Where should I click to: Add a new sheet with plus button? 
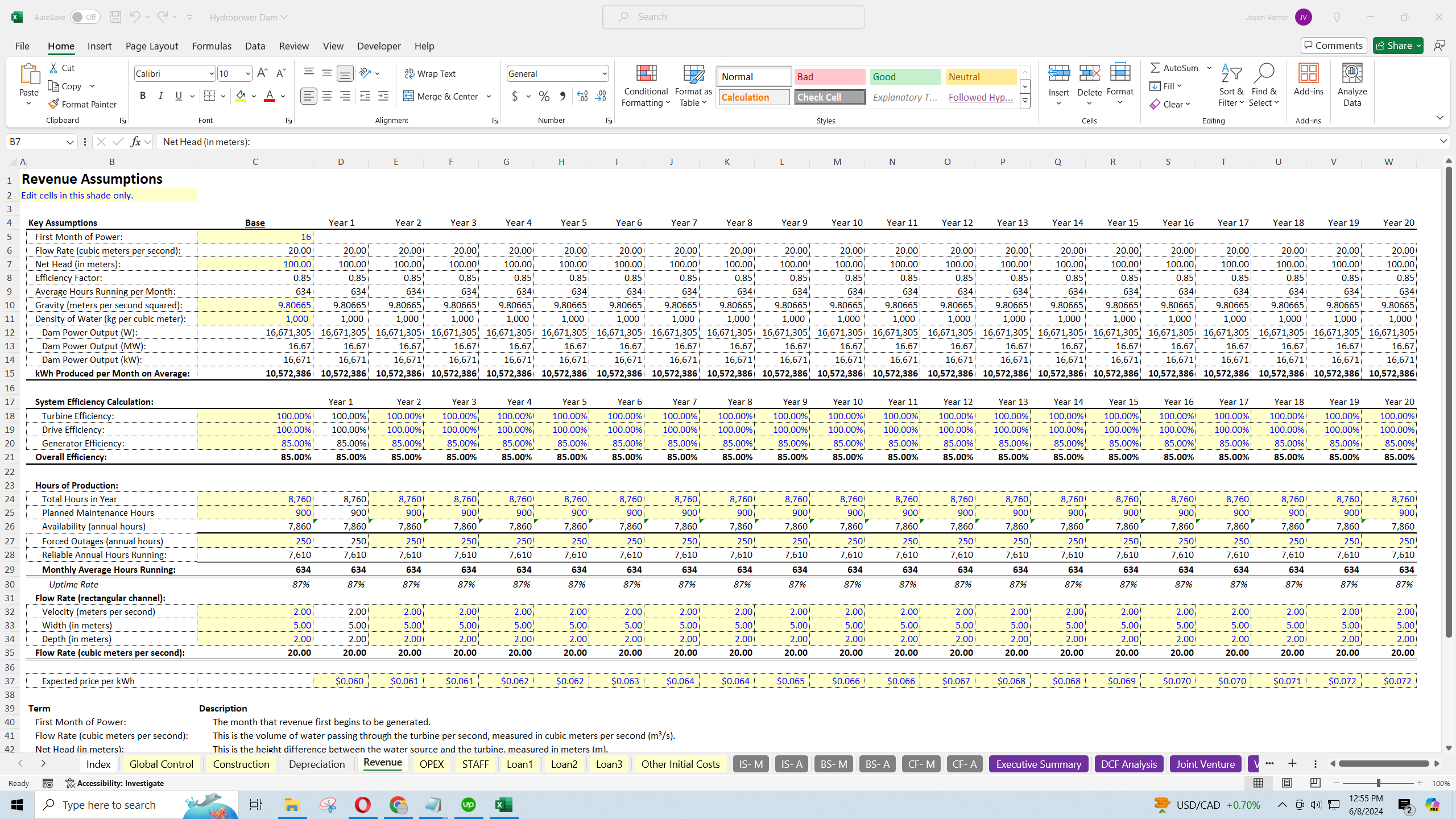tap(1292, 763)
